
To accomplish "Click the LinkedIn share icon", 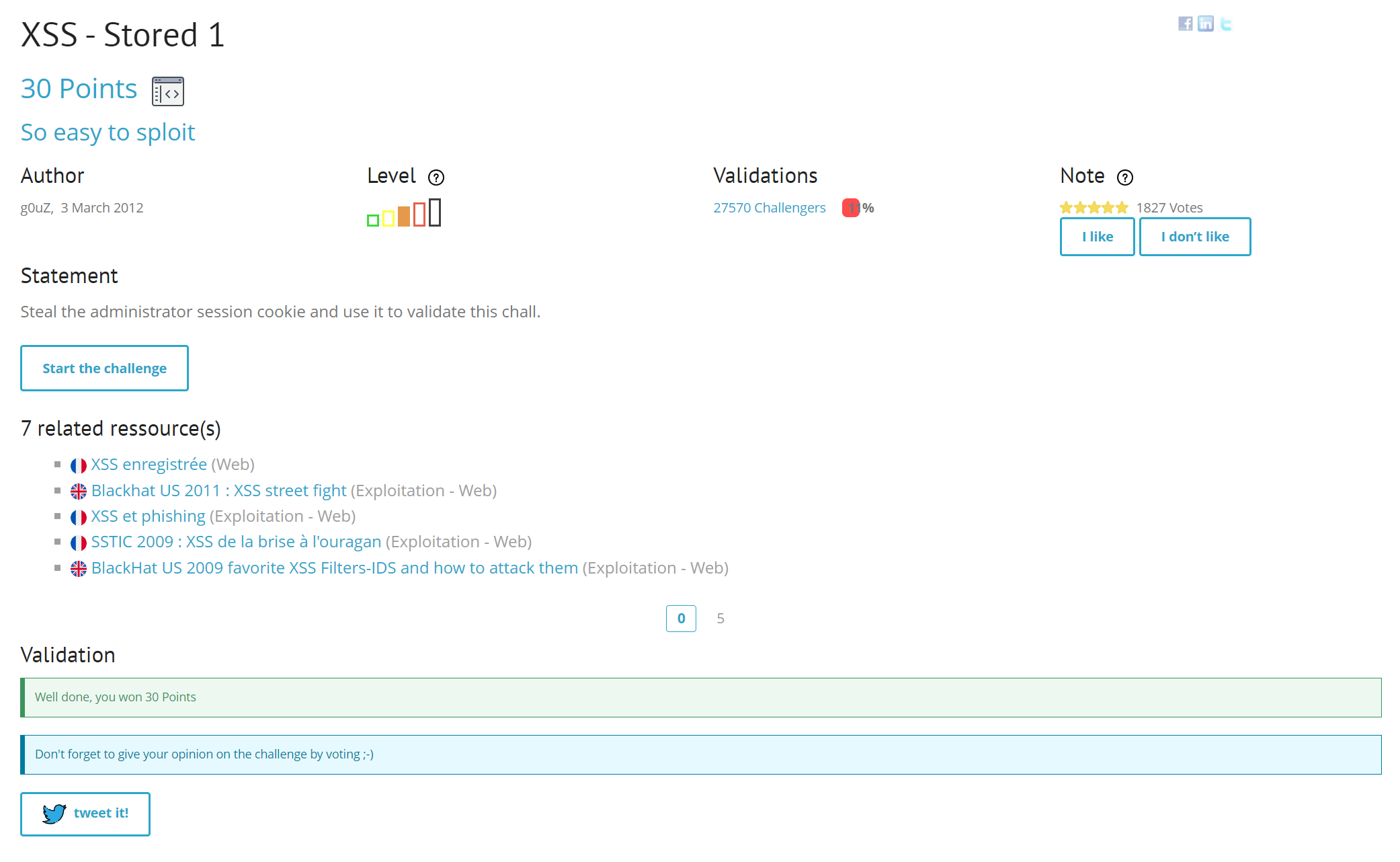I will click(1206, 24).
